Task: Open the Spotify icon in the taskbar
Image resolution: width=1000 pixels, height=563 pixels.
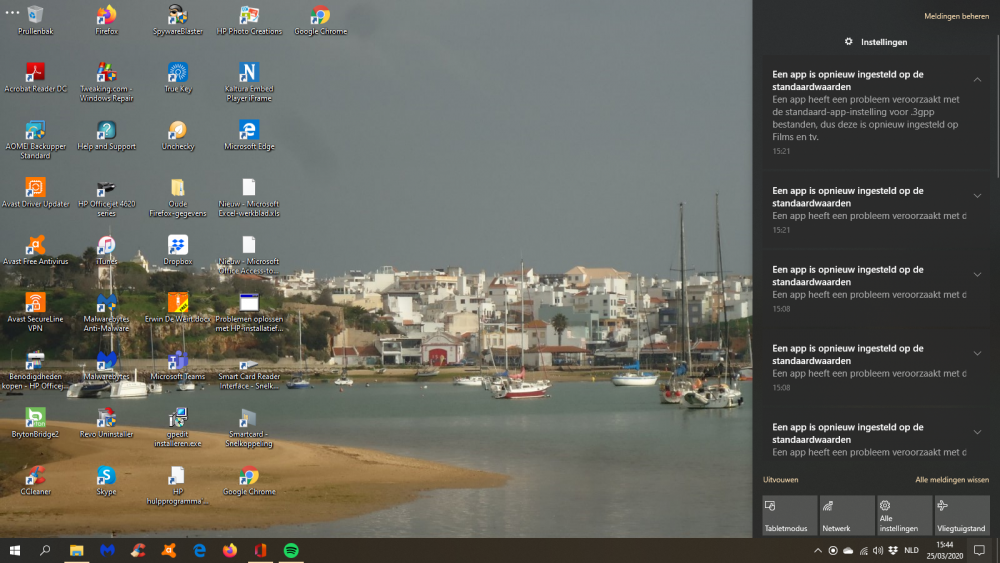Action: pos(291,550)
